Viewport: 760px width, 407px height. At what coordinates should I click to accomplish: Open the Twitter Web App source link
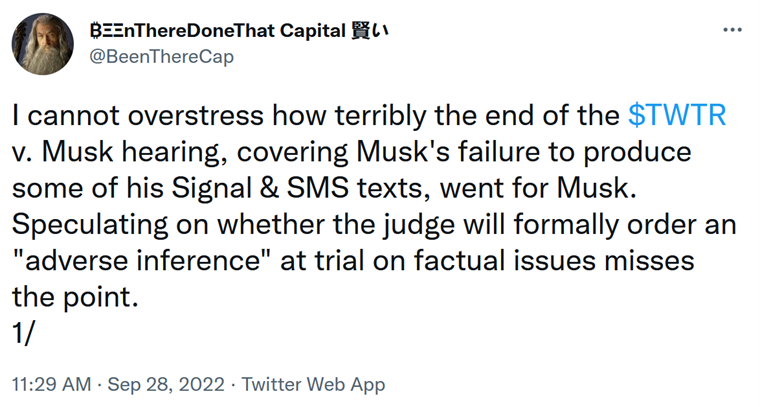(x=313, y=384)
